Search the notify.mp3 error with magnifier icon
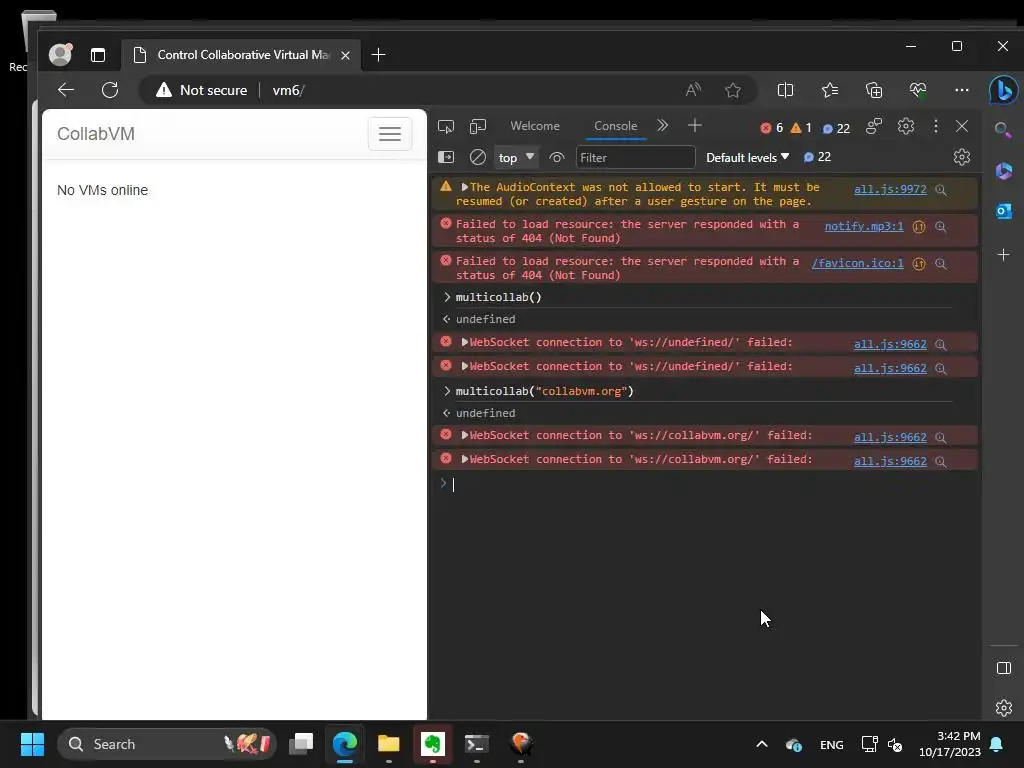Screen dimensions: 1024x768 [x=940, y=227]
